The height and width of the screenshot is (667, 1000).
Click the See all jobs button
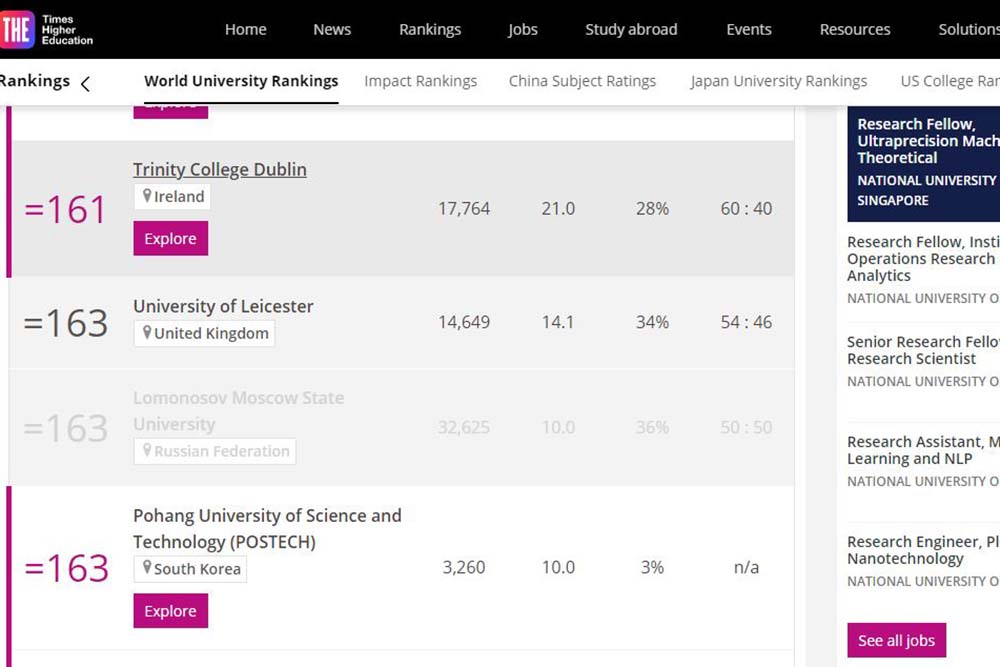[896, 640]
